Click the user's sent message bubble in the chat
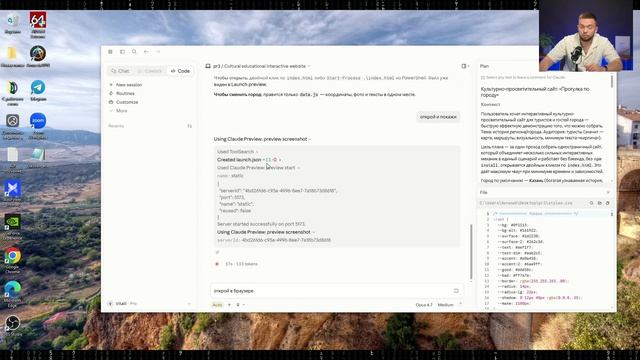The width and height of the screenshot is (640, 360). pyautogui.click(x=438, y=117)
